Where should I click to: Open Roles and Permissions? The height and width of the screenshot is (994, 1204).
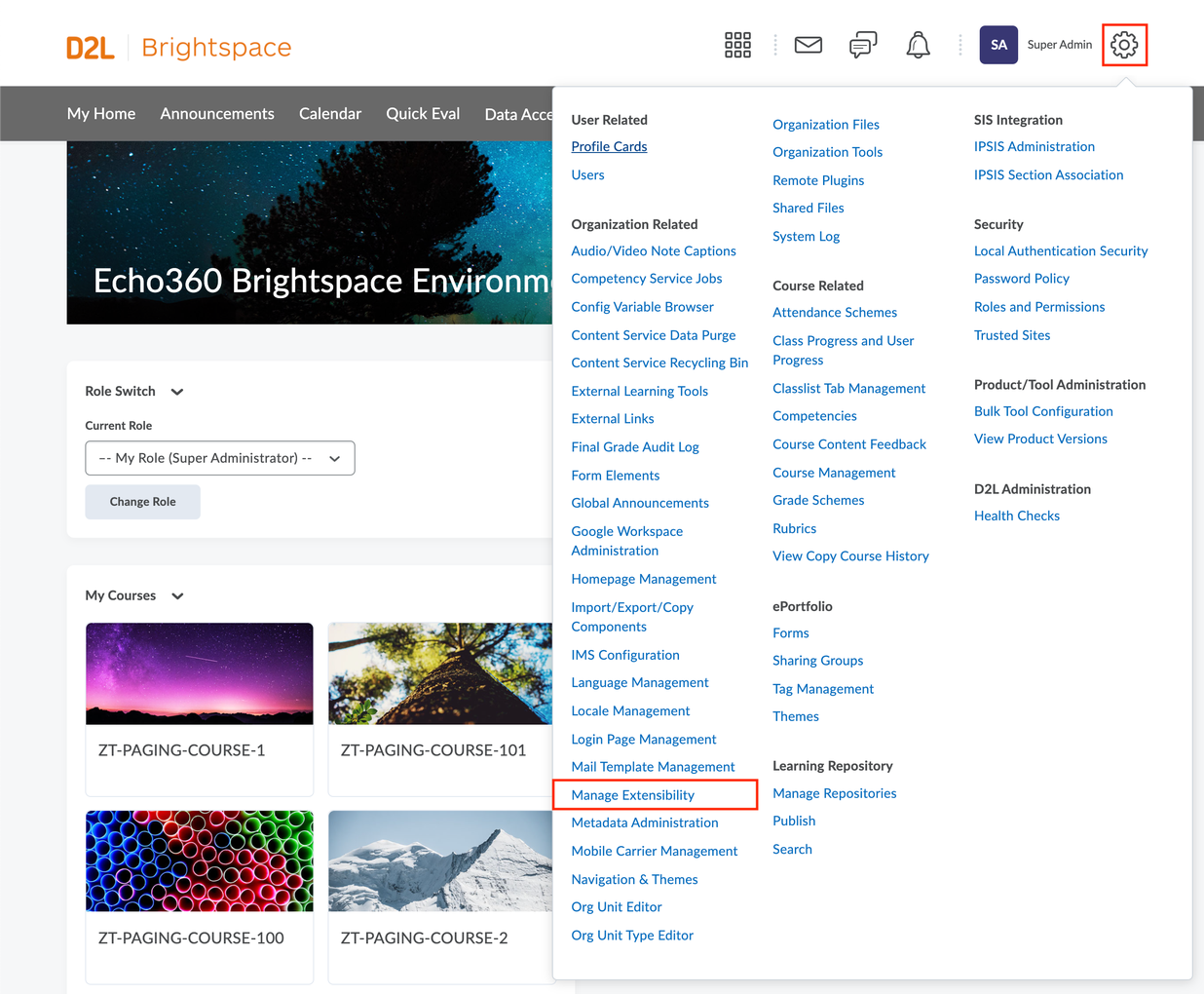[1039, 307]
